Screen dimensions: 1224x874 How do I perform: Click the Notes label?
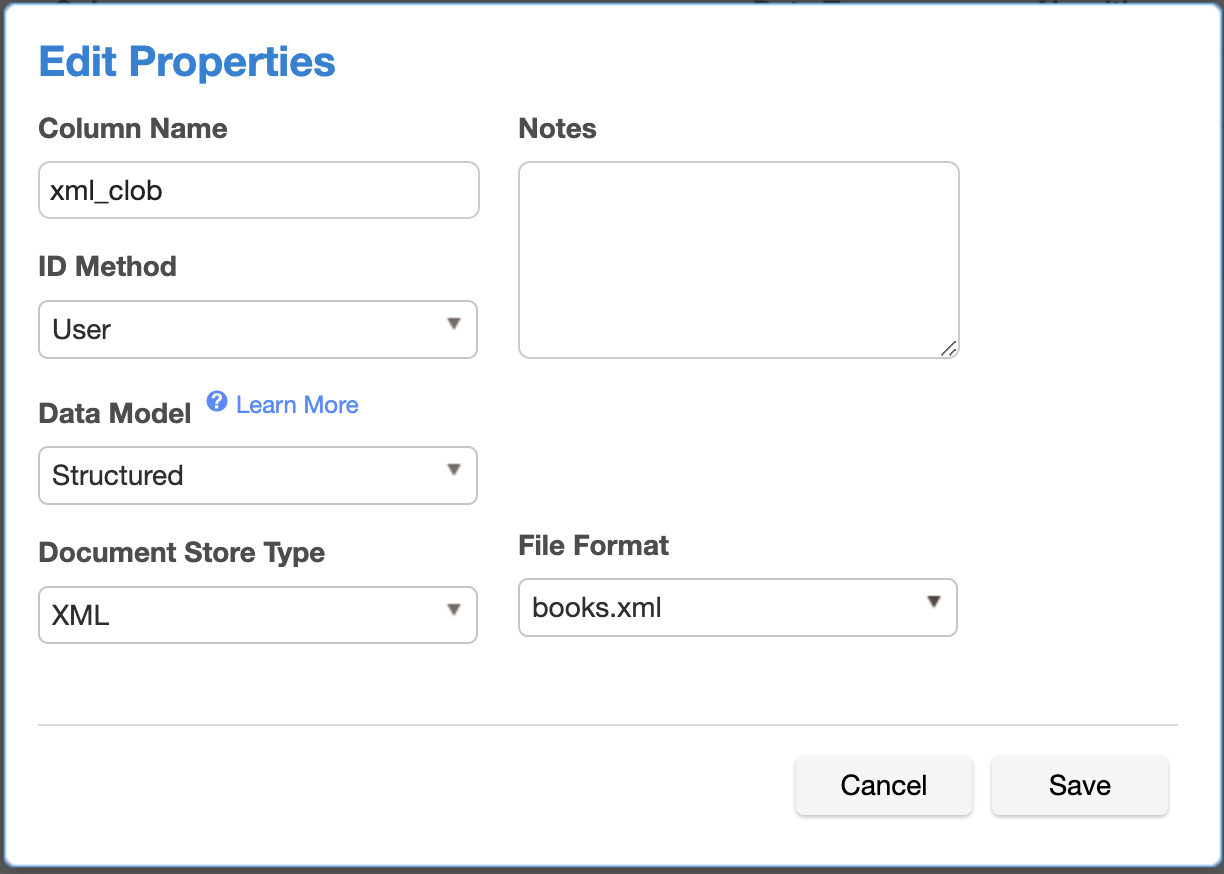point(557,129)
